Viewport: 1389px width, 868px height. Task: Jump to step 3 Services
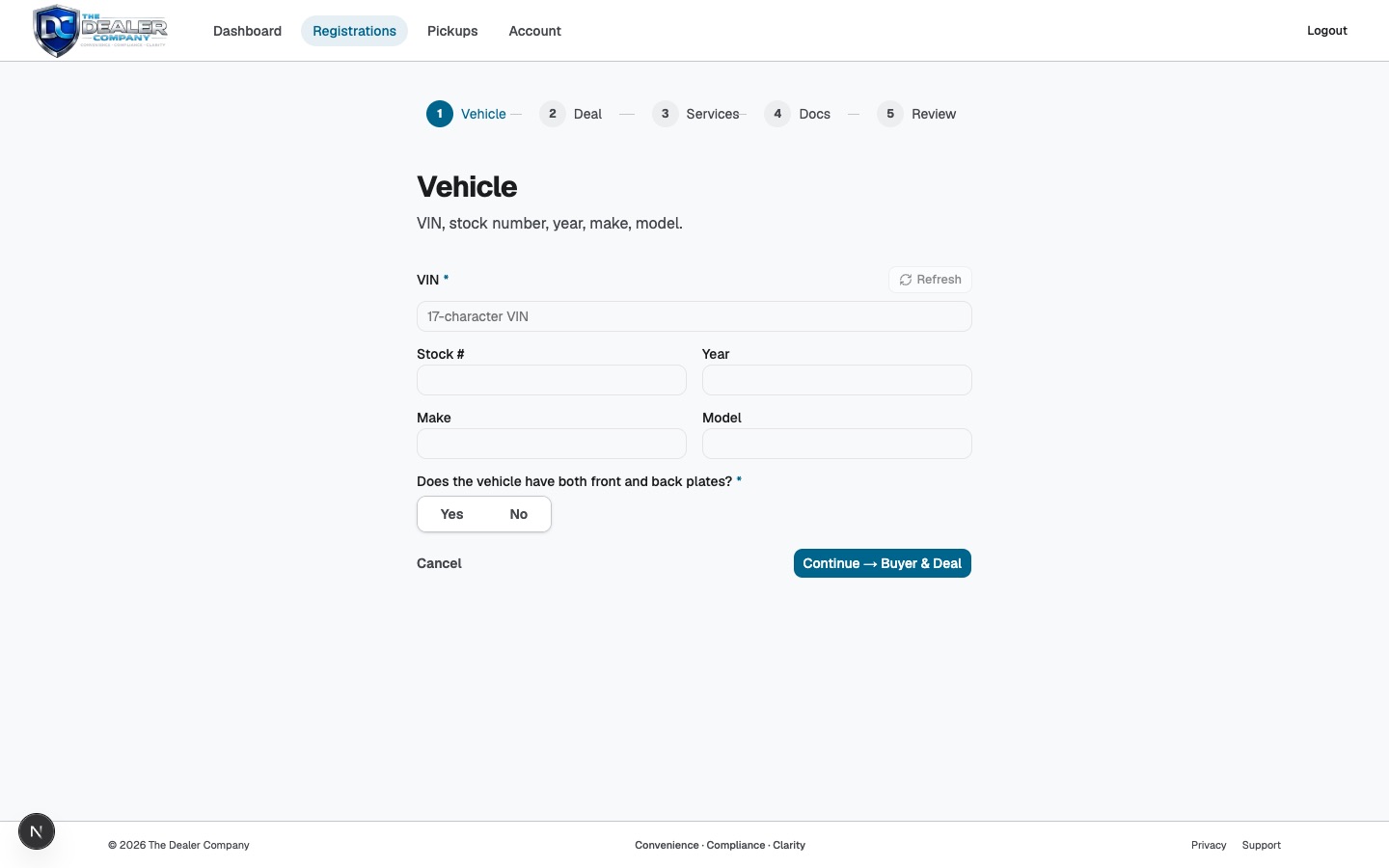click(x=696, y=114)
